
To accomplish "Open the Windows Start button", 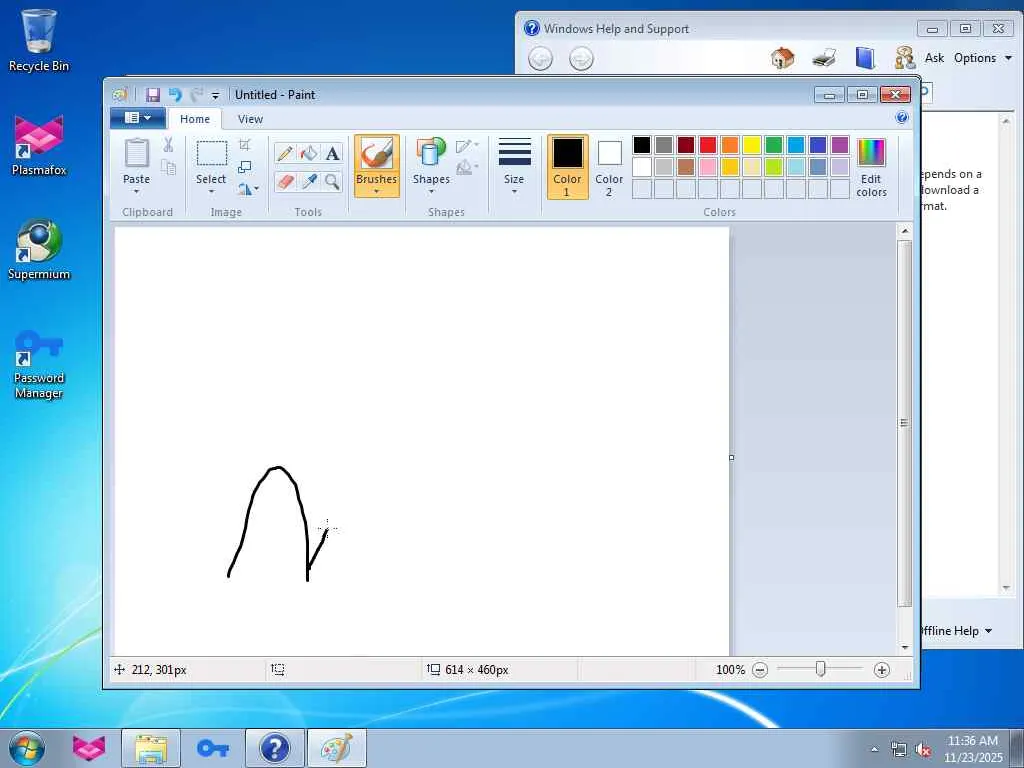I will tap(27, 748).
